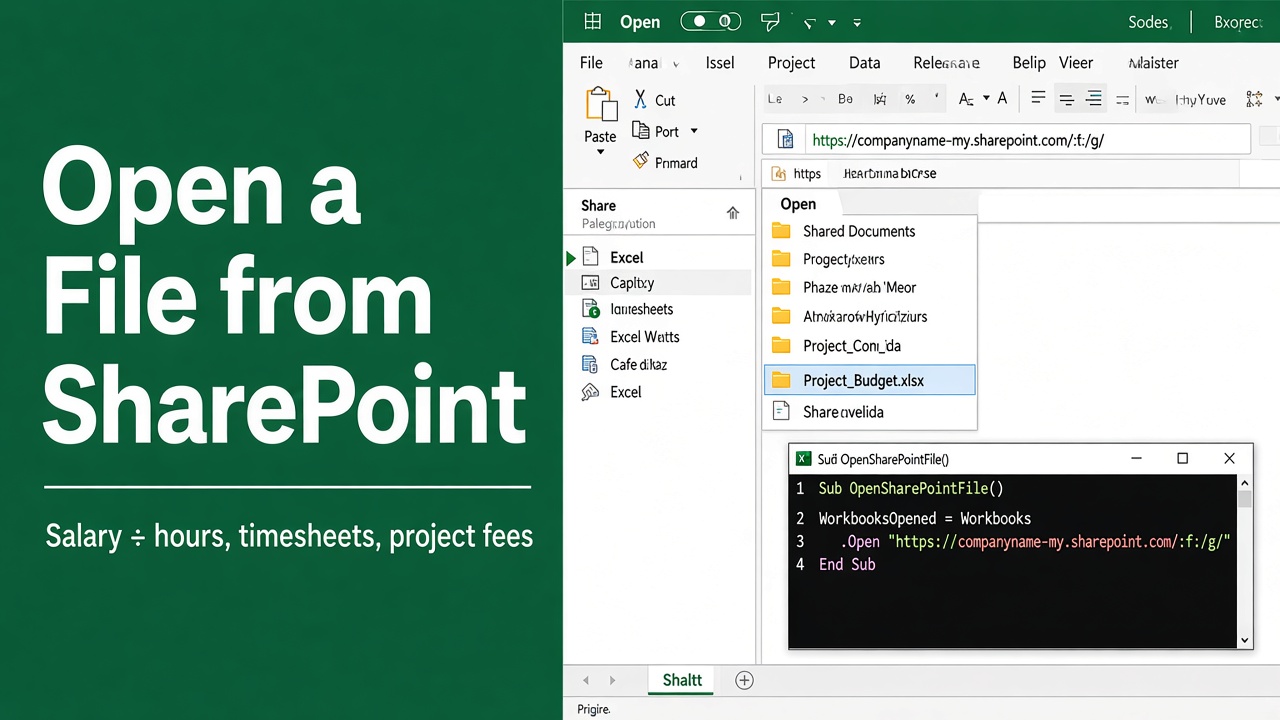Select Iamesheets in the Share panel
1280x720 pixels.
pyautogui.click(x=641, y=309)
